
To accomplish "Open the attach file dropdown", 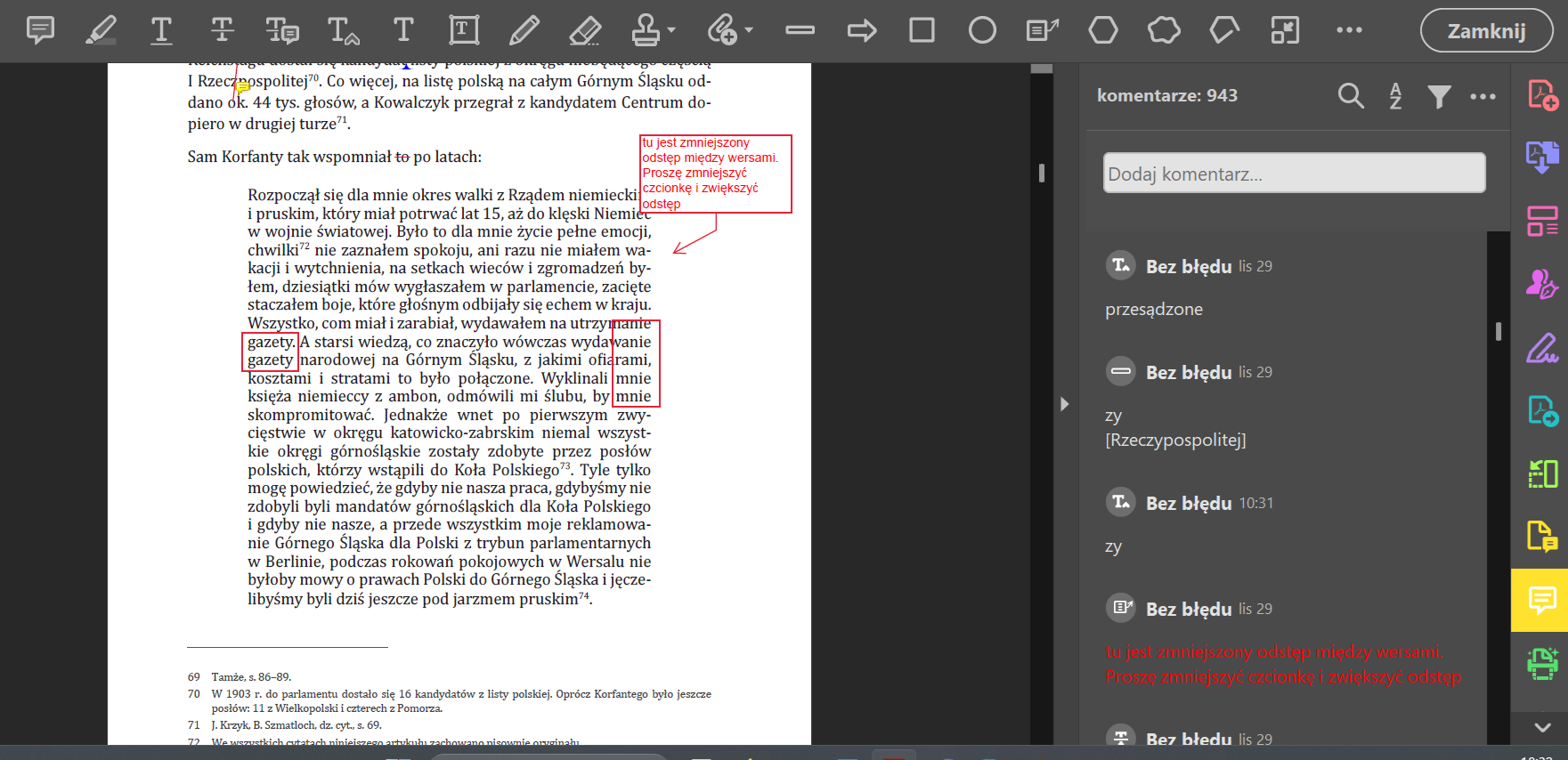I will click(749, 30).
